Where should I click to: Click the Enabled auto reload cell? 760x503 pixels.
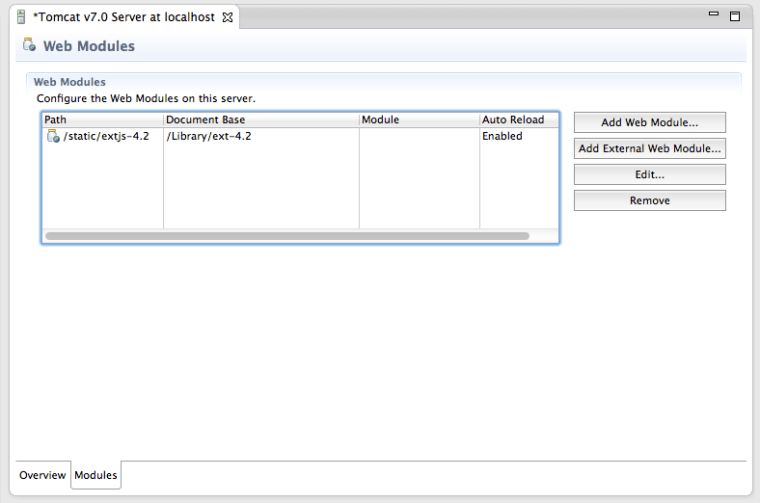coord(502,137)
